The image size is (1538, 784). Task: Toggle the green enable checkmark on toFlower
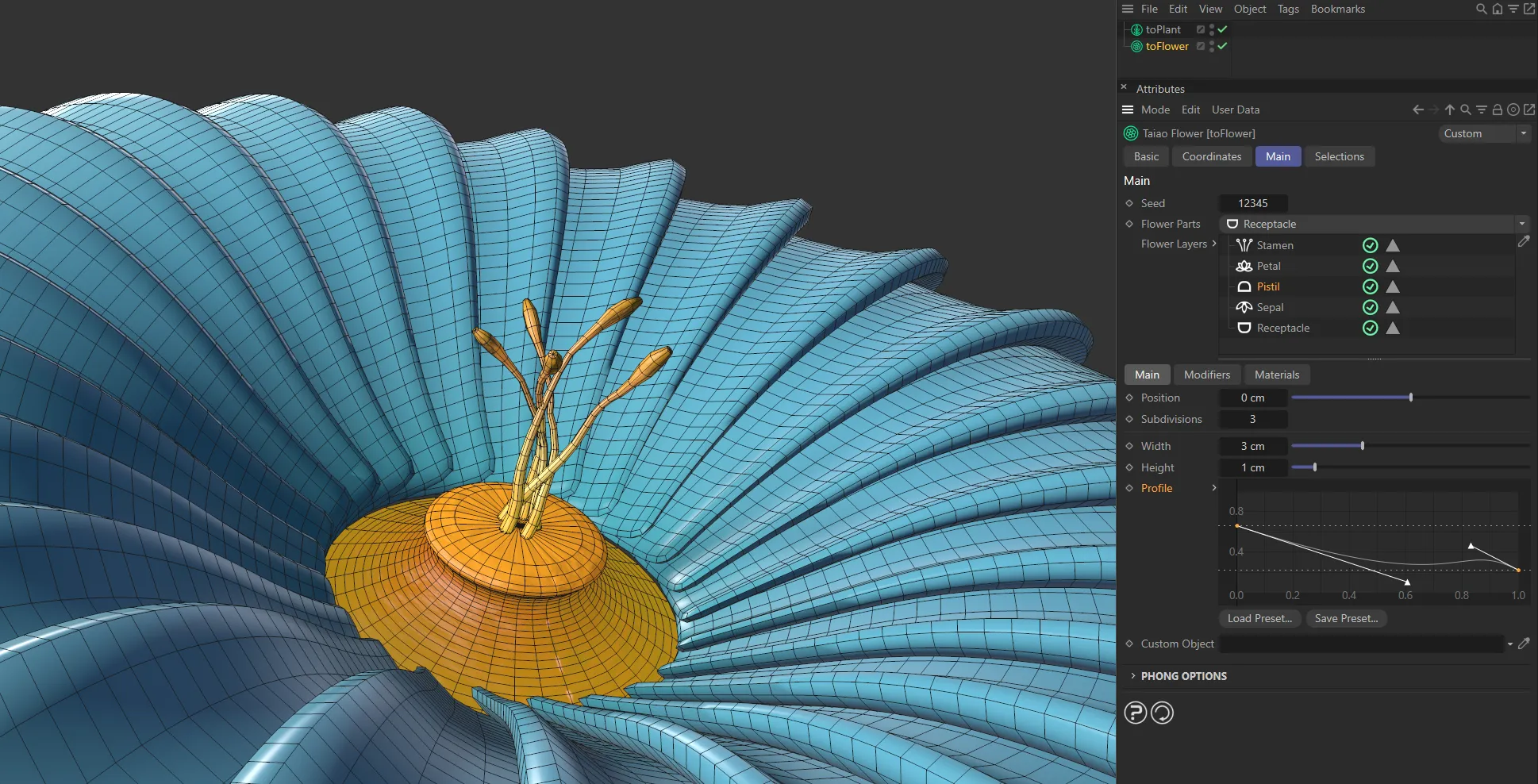pyautogui.click(x=1223, y=46)
